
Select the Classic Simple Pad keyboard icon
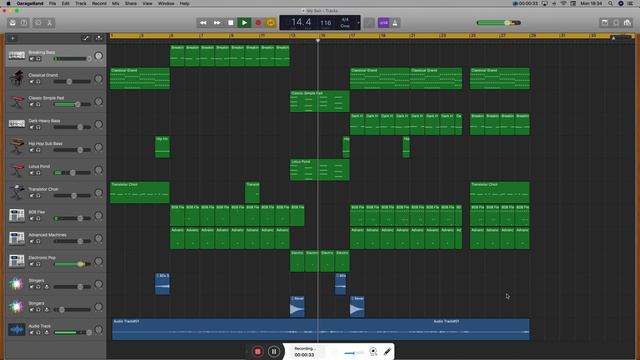[17, 101]
